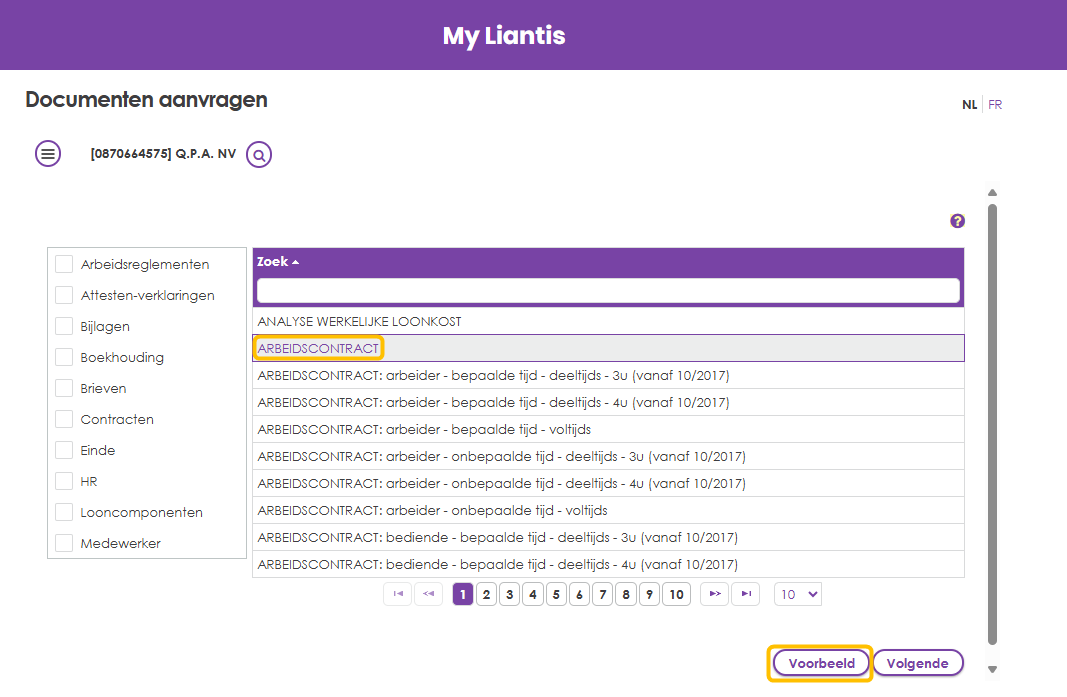Select arbeider bepaalde tijd deeltijds 3u row
1067x697 pixels.
pyautogui.click(x=608, y=375)
